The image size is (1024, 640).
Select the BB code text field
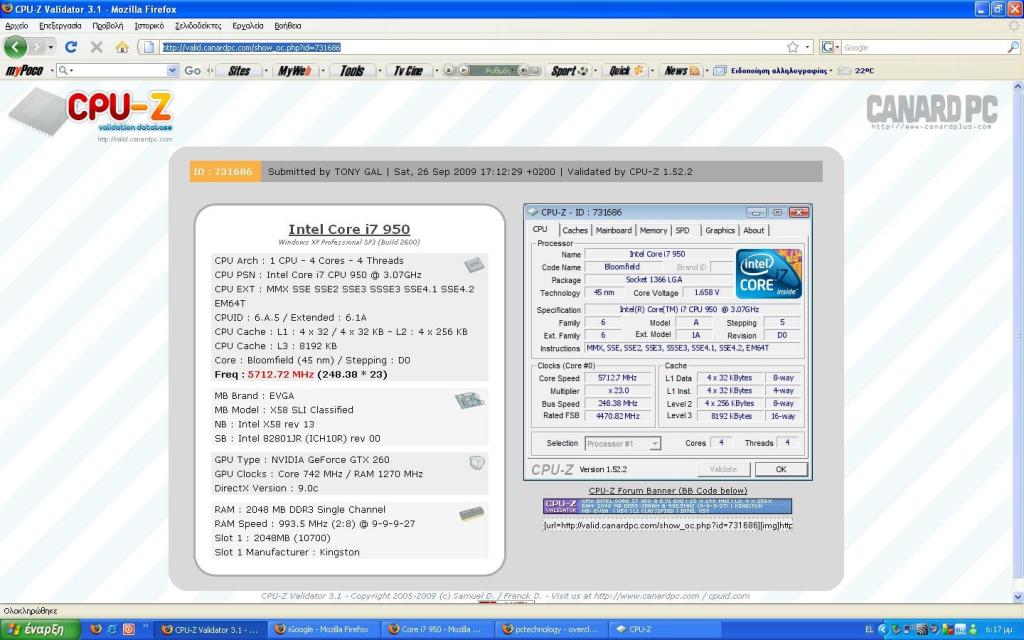pos(667,525)
